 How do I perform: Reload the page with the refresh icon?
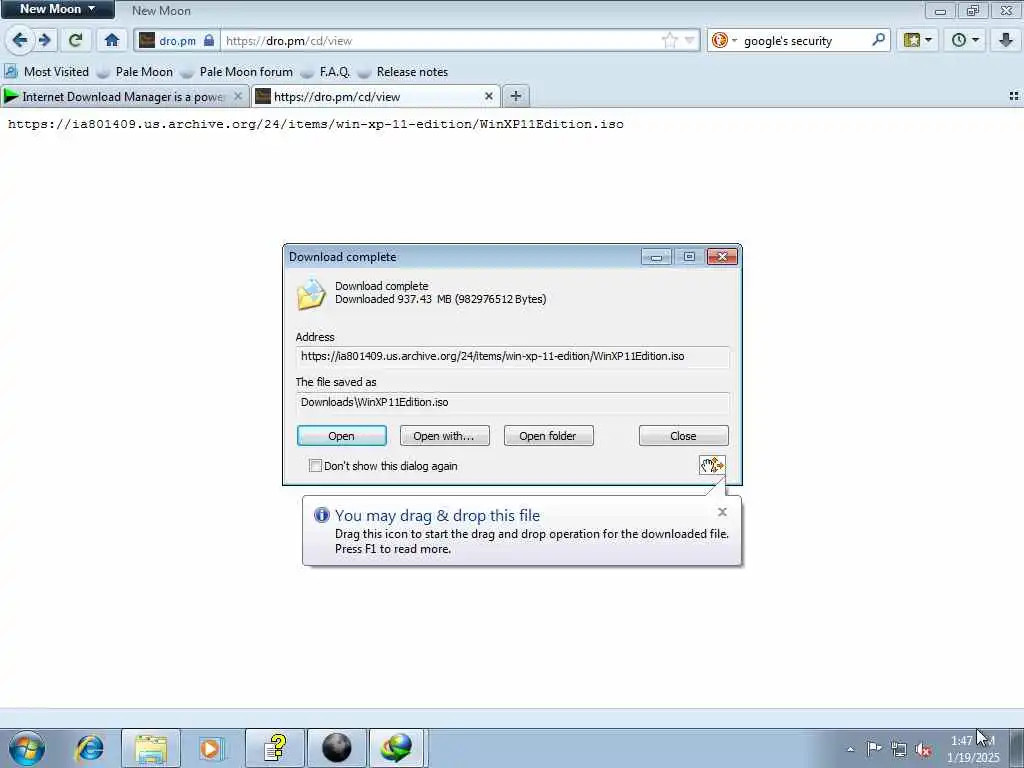point(75,40)
